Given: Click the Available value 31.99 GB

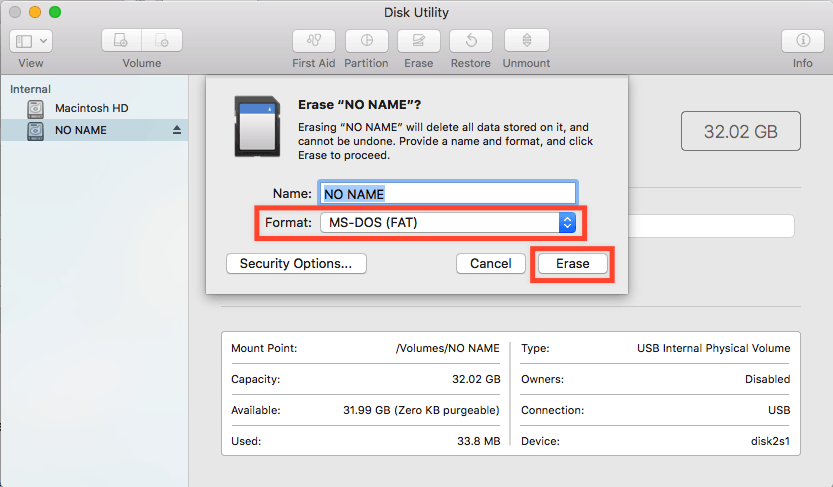Looking at the screenshot, I should point(421,410).
